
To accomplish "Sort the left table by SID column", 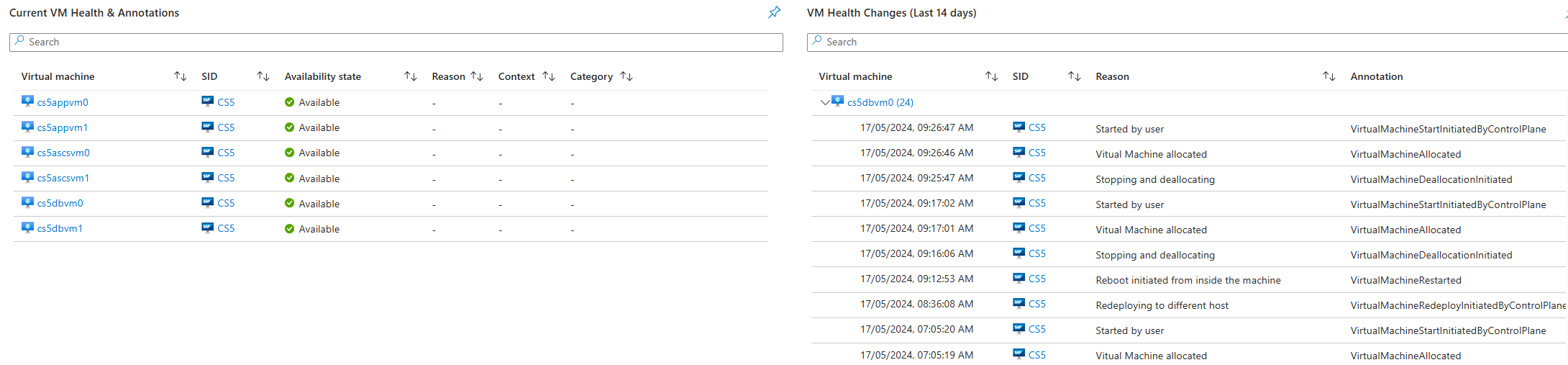I will 263,76.
